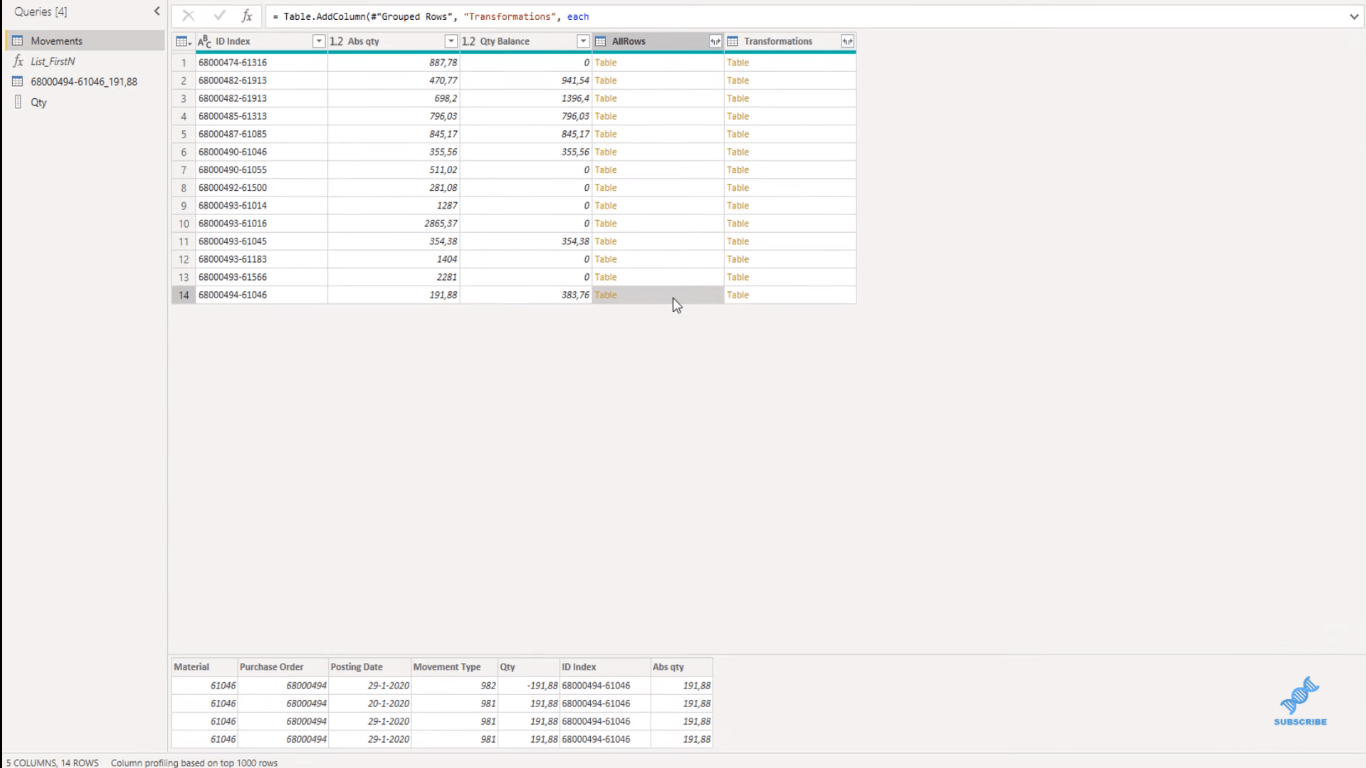Click cell 68000485-61313 in ID Index

(x=261, y=116)
